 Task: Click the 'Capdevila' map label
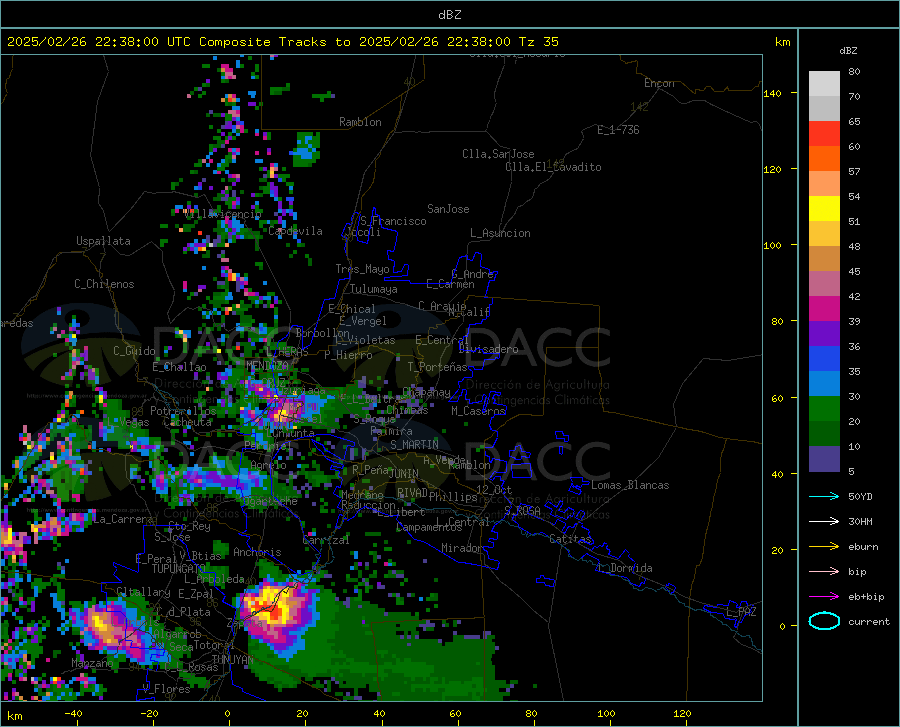295,231
